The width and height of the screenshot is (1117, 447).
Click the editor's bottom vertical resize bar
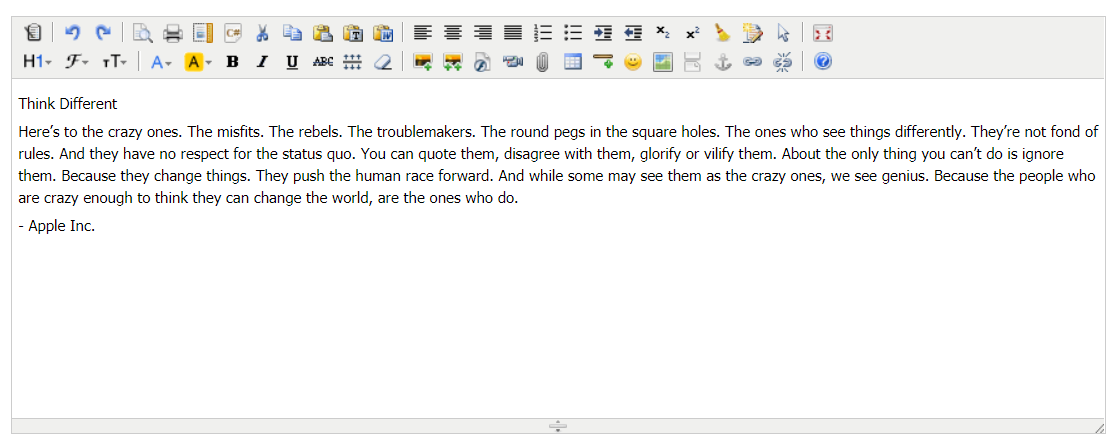pos(558,426)
